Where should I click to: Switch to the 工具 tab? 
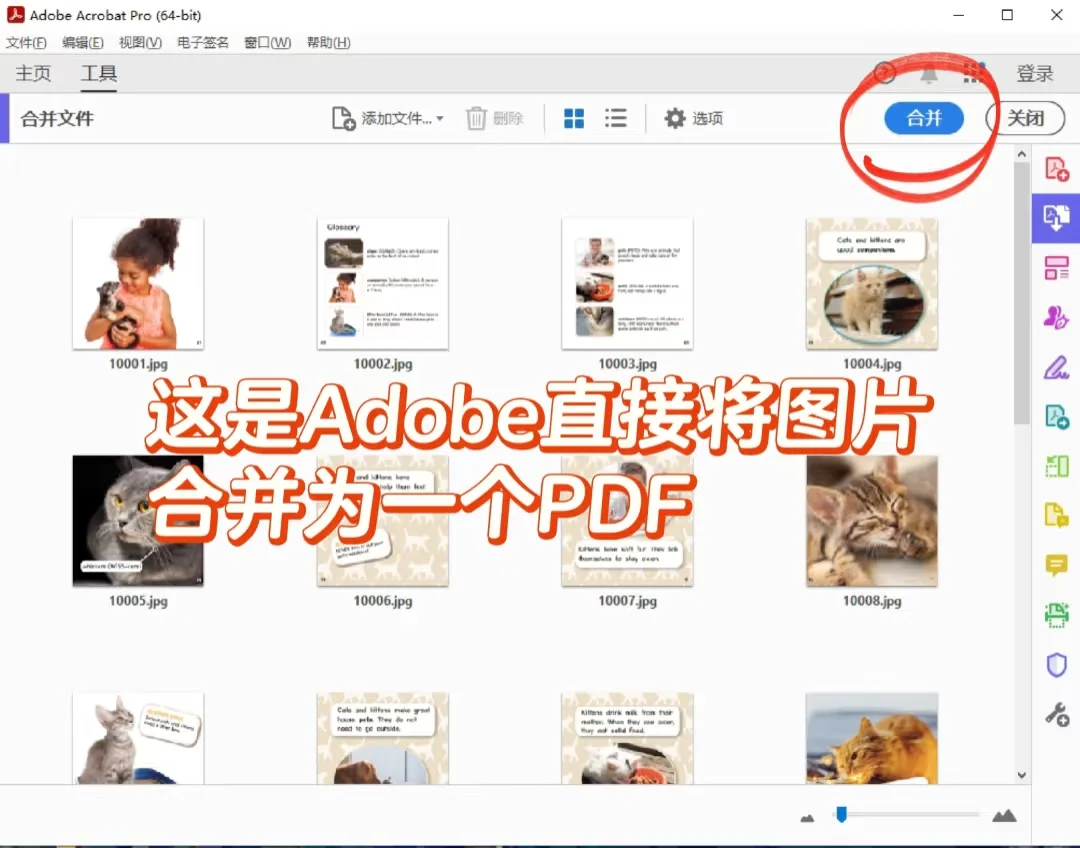tap(98, 73)
